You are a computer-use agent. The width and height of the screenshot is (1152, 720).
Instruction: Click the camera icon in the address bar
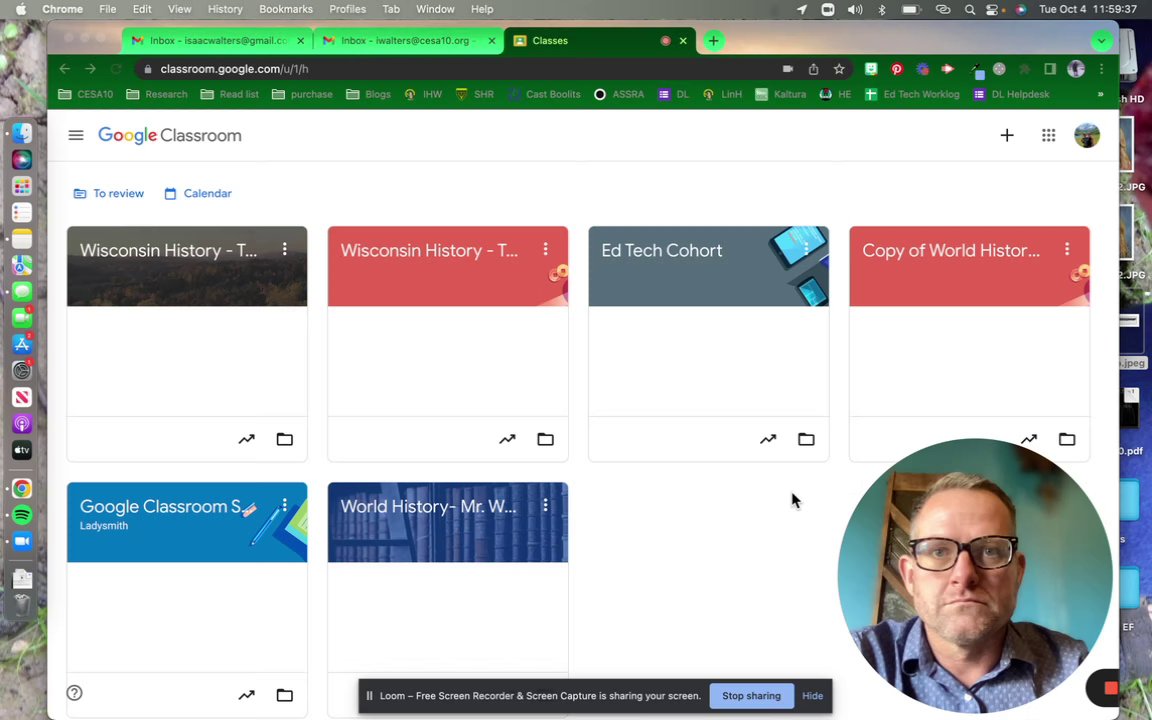(x=788, y=69)
